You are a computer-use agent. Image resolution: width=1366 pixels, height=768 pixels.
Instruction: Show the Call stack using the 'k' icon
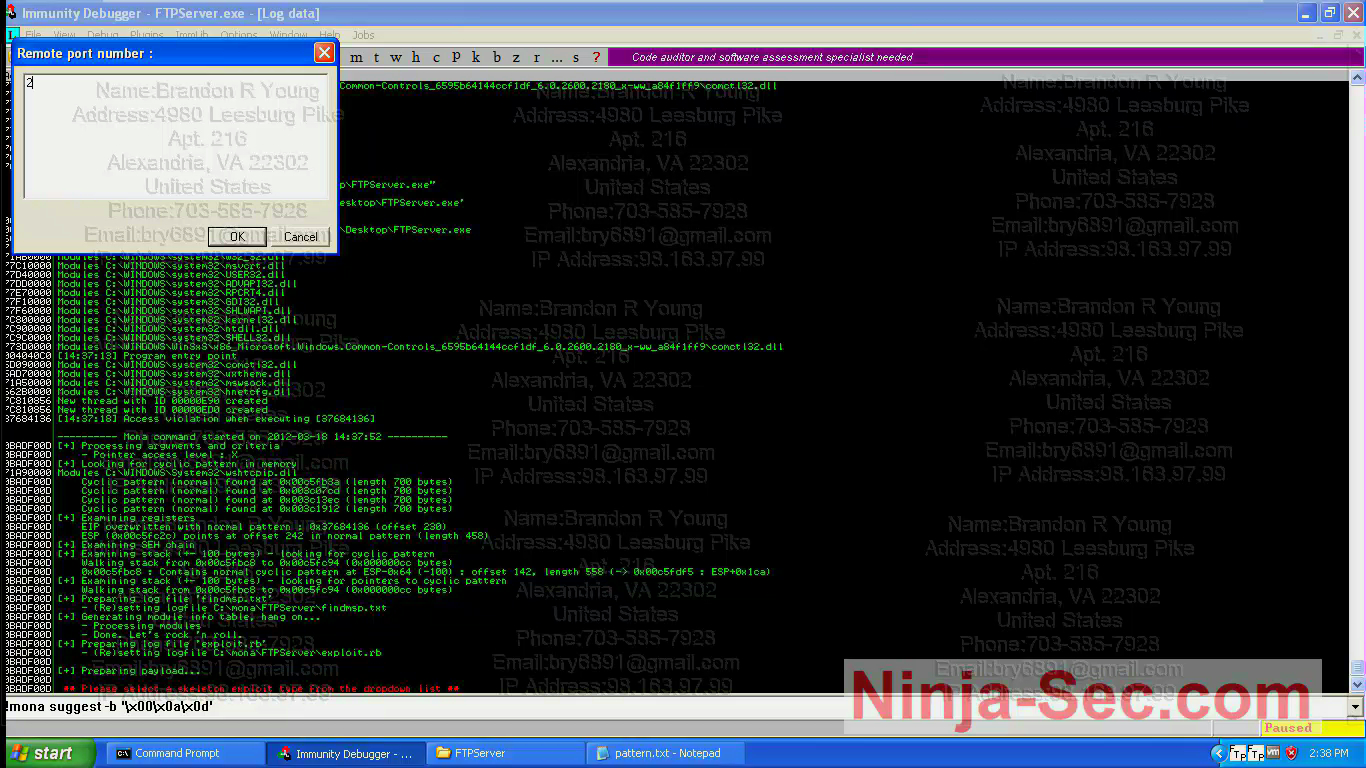coord(475,57)
